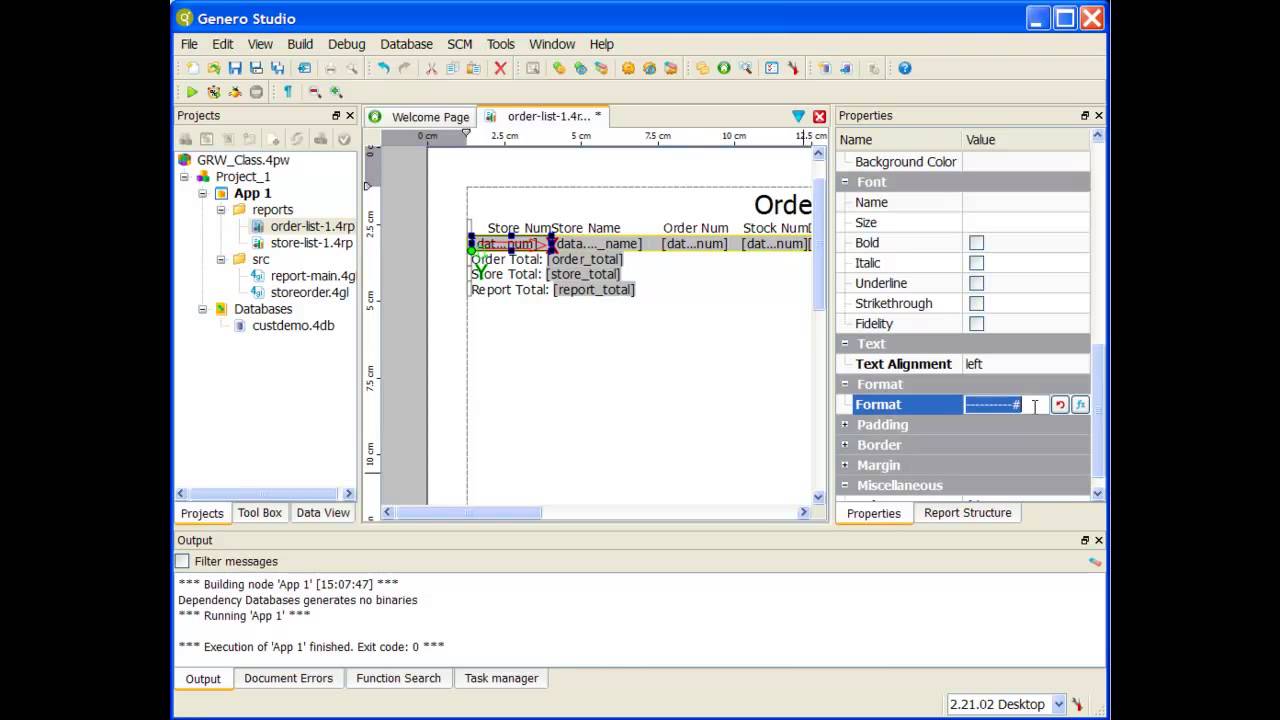
Task: Open the Document Errors tab
Action: click(288, 678)
